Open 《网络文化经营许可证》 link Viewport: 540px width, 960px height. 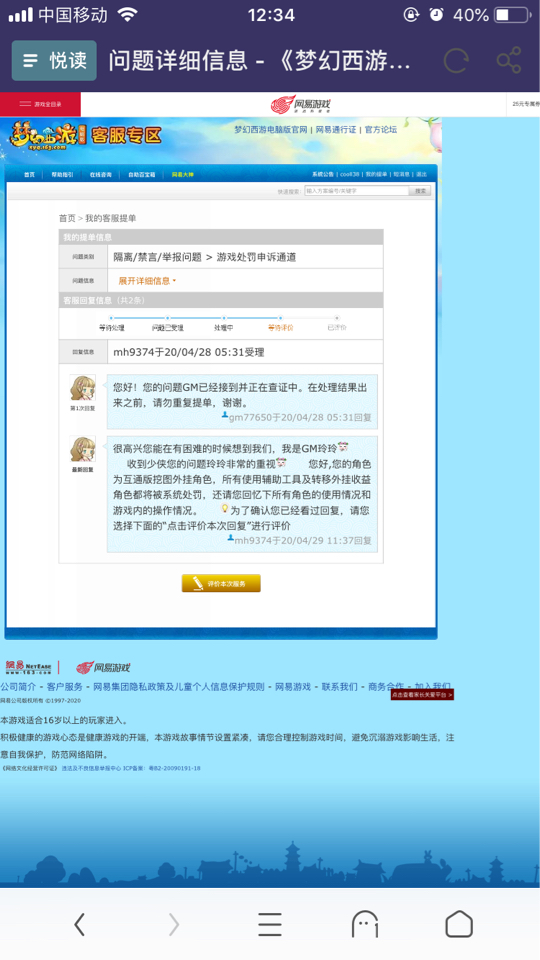pyautogui.click(x=29, y=768)
